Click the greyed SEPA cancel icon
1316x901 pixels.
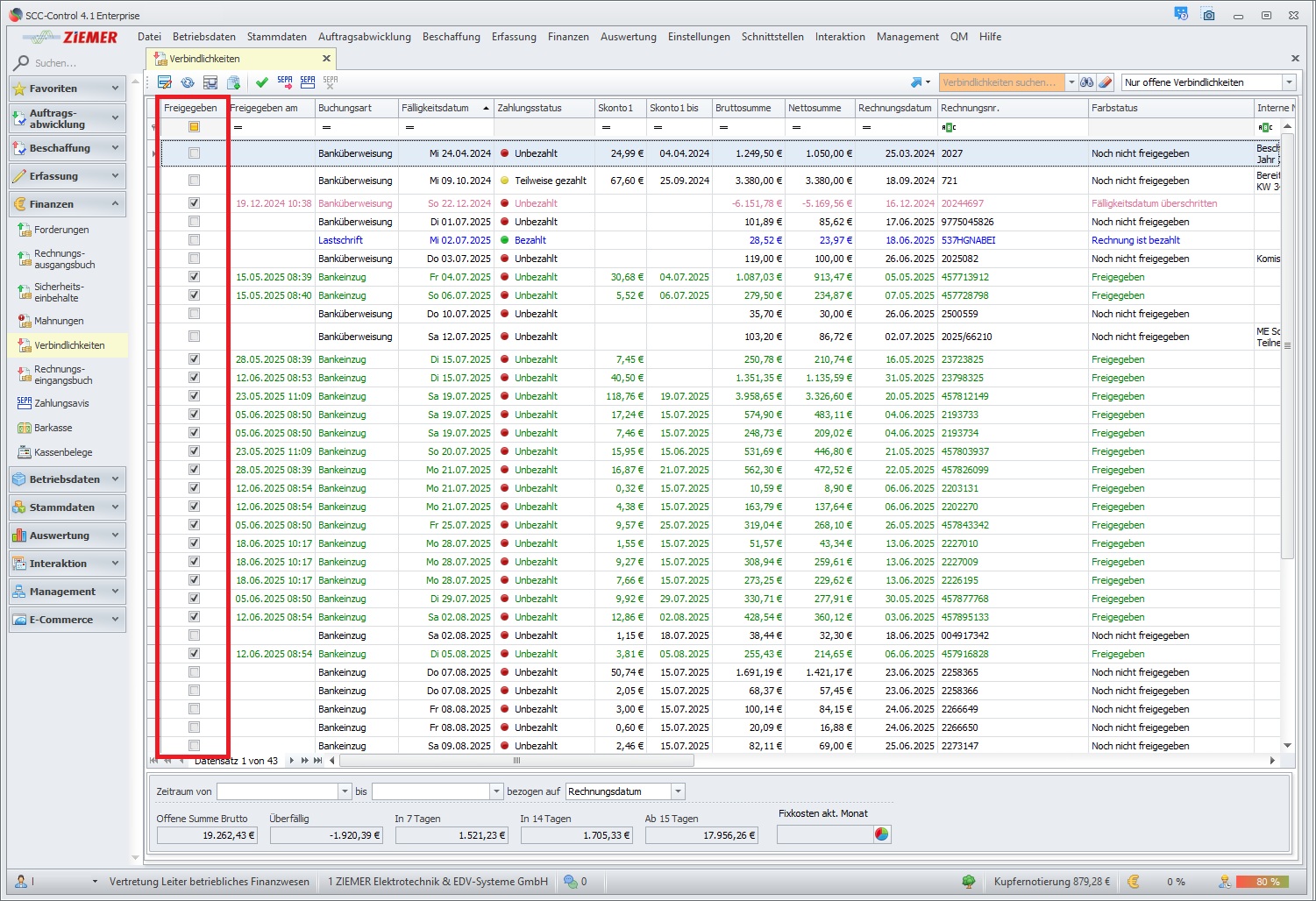click(x=331, y=82)
